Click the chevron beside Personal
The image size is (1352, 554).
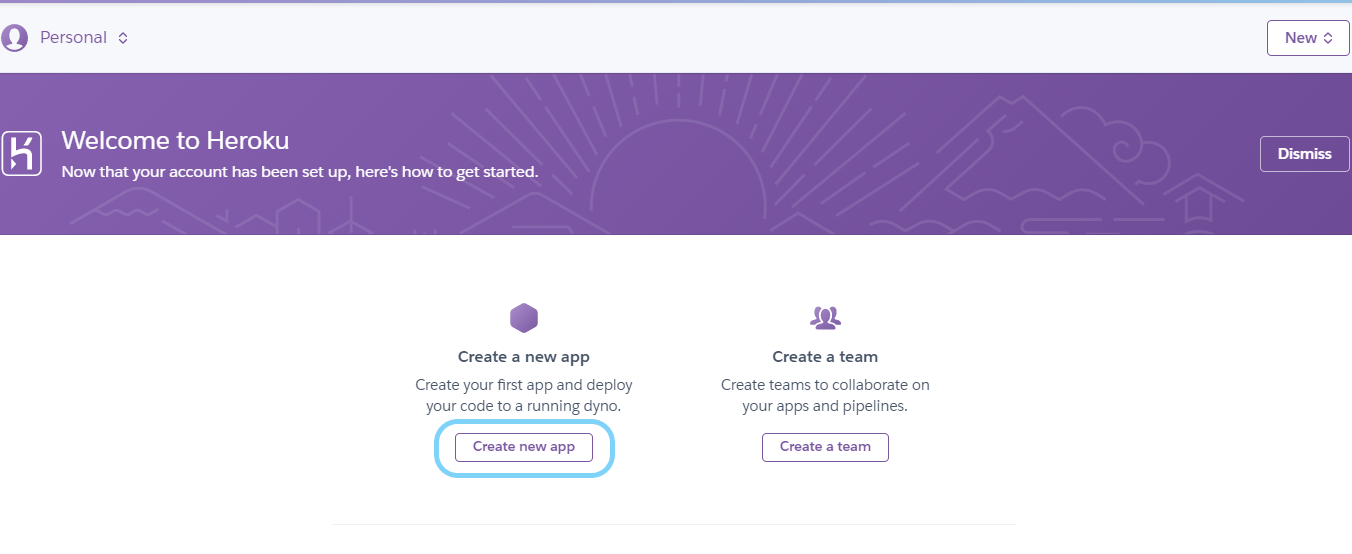coord(123,38)
